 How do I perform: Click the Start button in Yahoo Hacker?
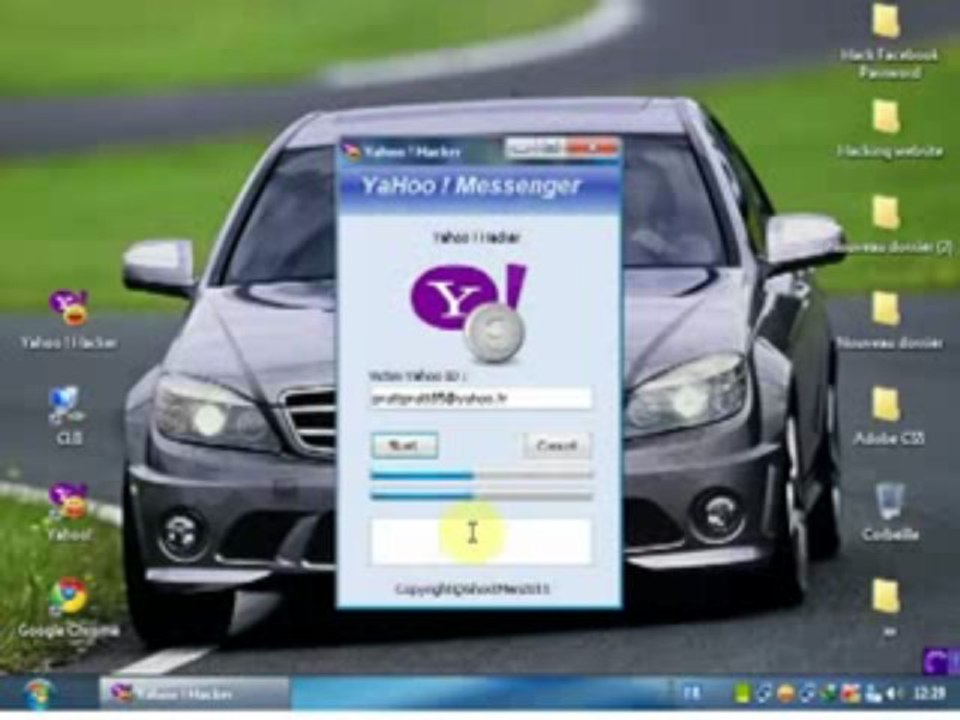point(404,445)
